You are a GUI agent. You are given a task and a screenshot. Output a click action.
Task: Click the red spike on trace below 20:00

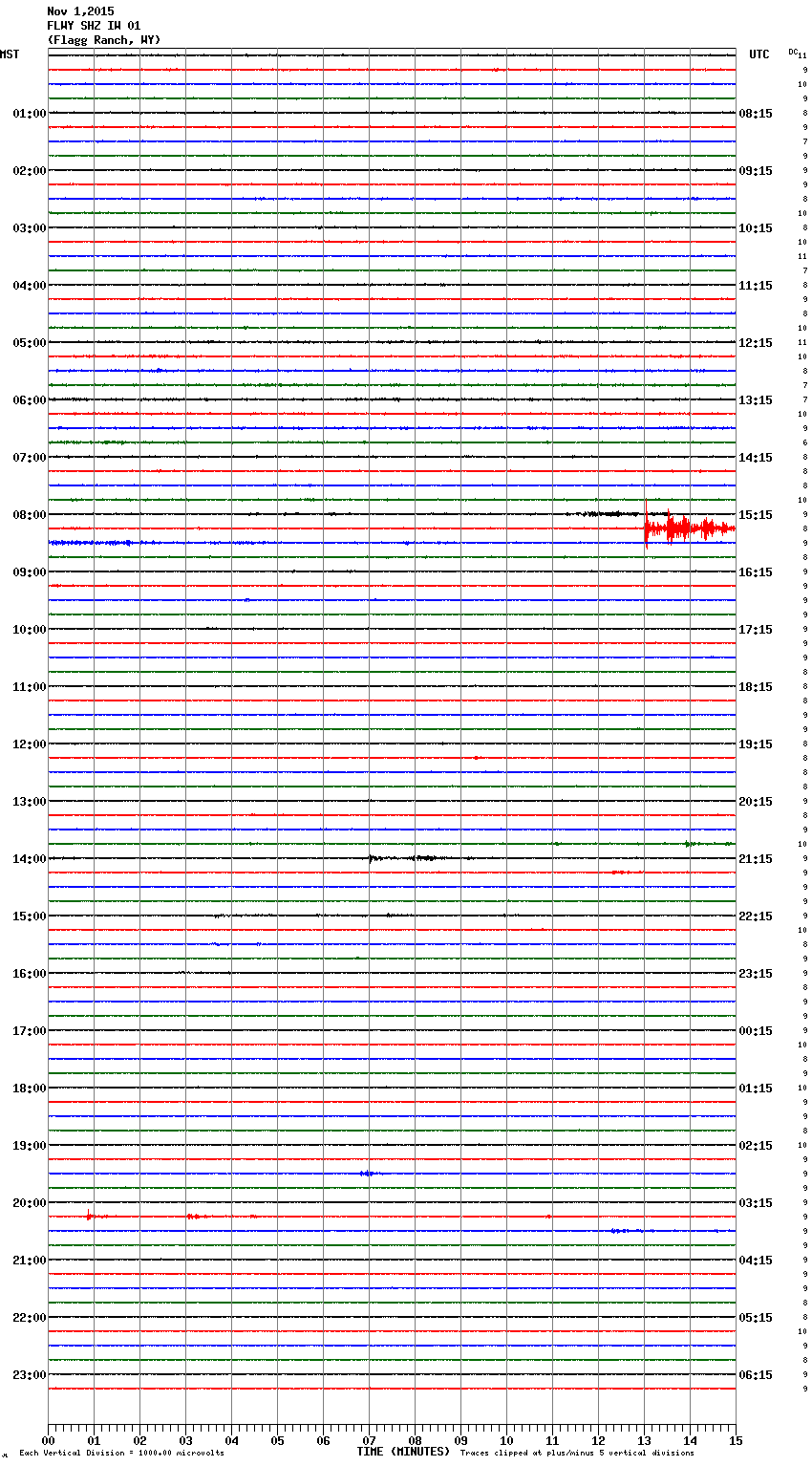point(89,1216)
